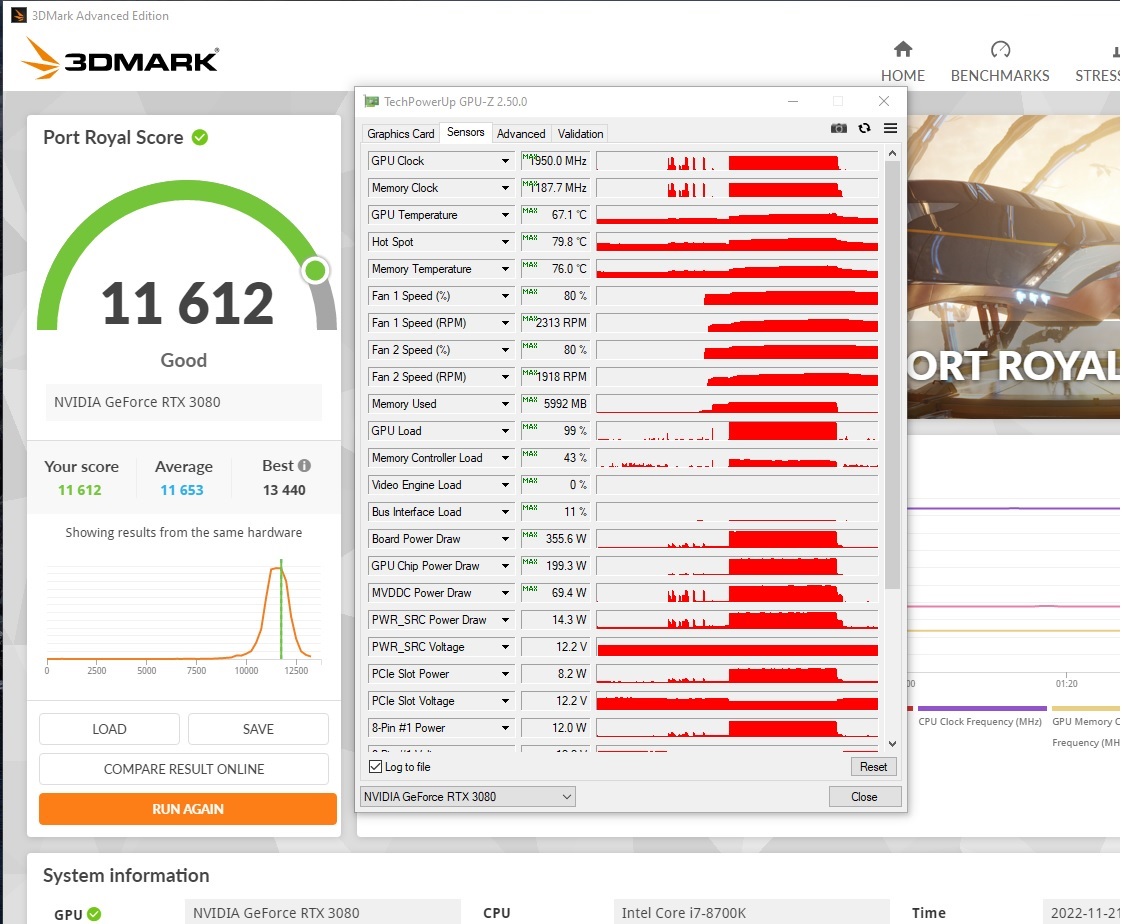1122x924 pixels.
Task: Click the Close button in GPU-Z
Action: pyautogui.click(x=864, y=797)
